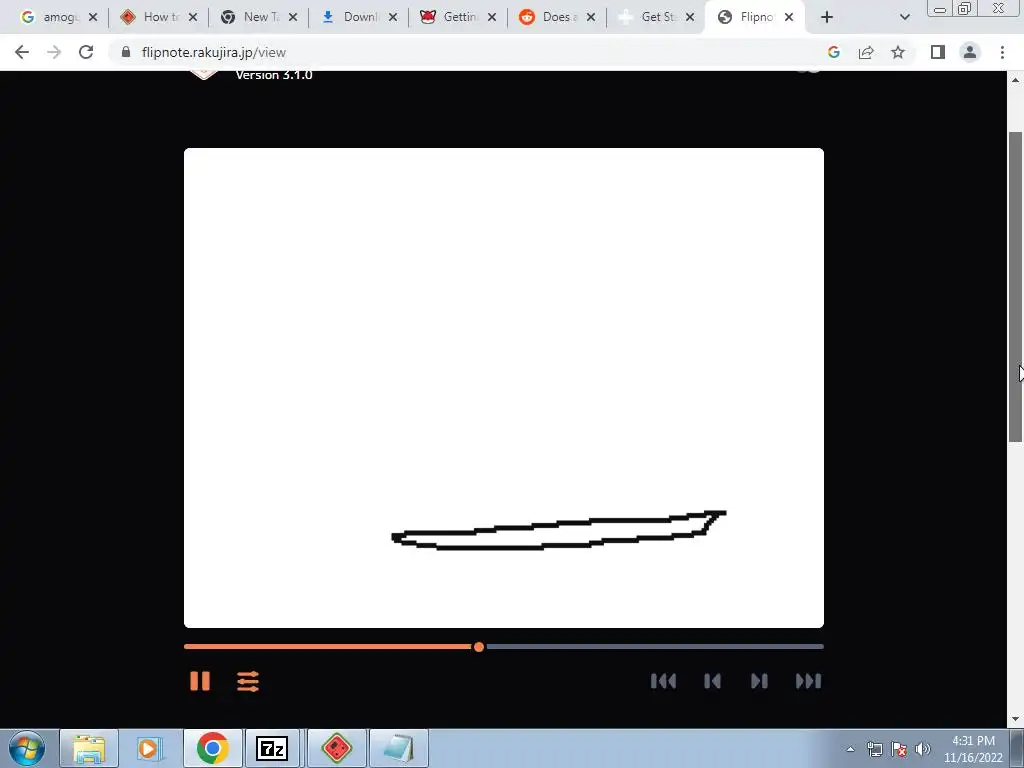Click the flipnote animation canvas
This screenshot has height=768, width=1024.
[x=504, y=388]
